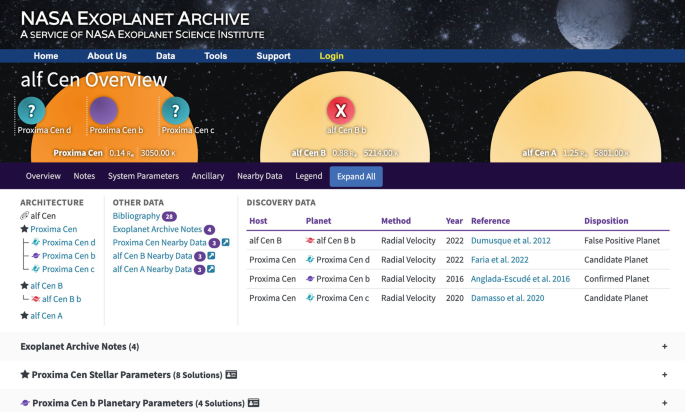Open external link icon beside alf Cen A Nearby Data
This screenshot has width=685, height=412.
pyautogui.click(x=211, y=269)
